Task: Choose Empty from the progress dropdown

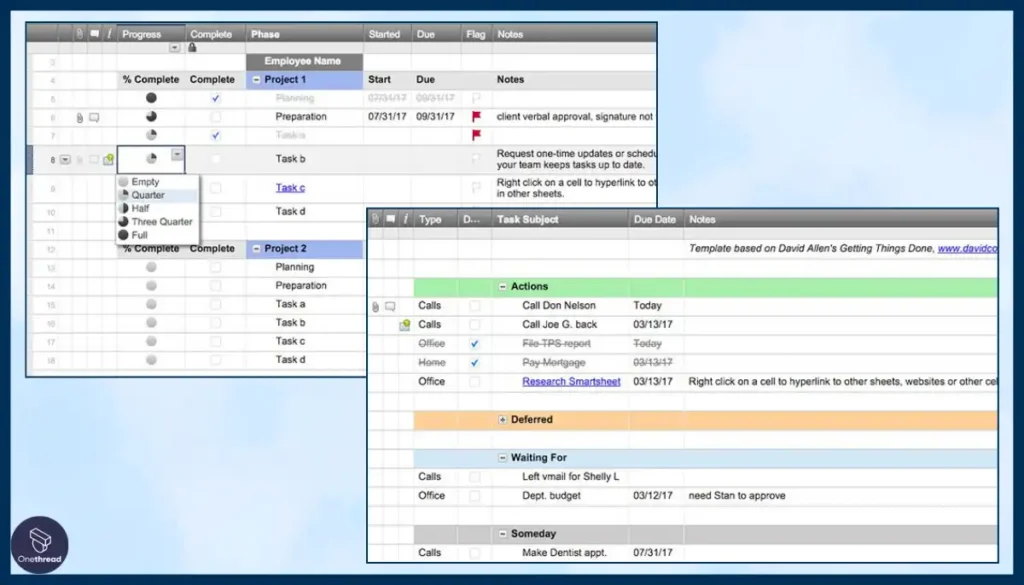Action: pos(157,182)
